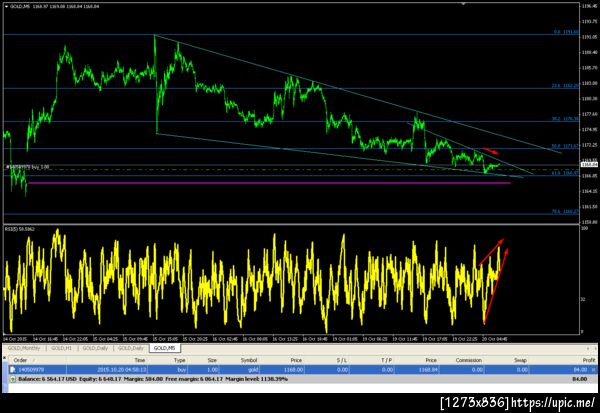Image resolution: width=600 pixels, height=413 pixels.
Task: Click the current price tag on the price axis
Action: (590, 164)
